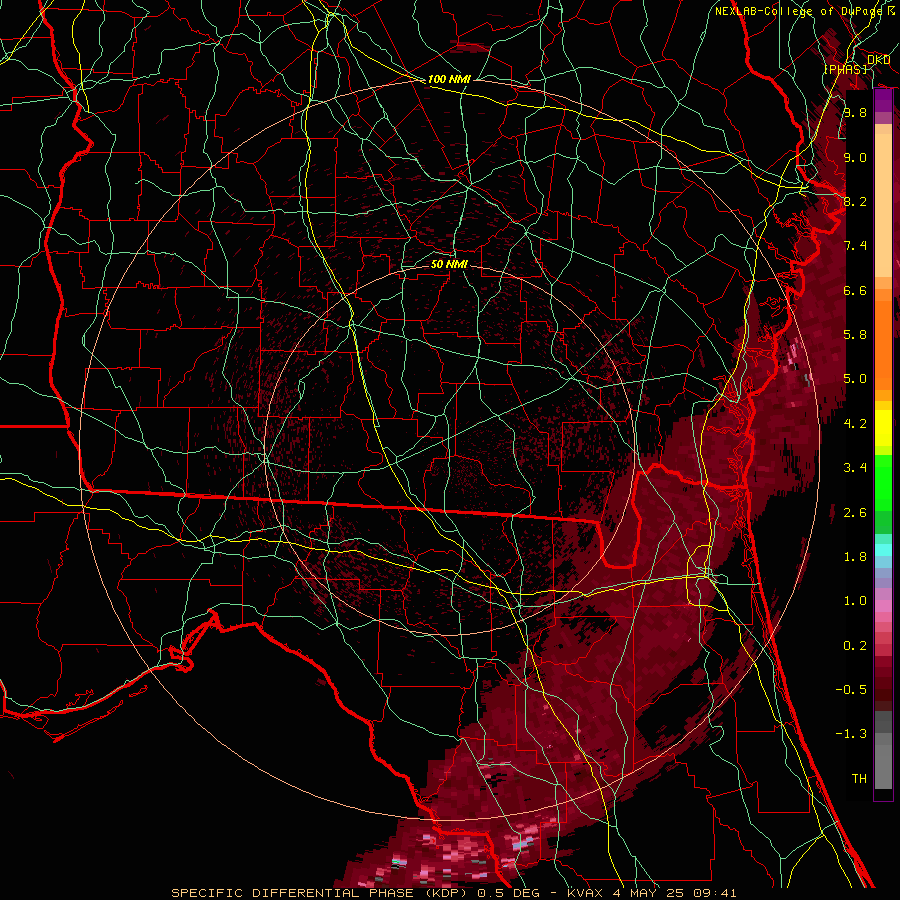The height and width of the screenshot is (900, 900).
Task: Click the 100 NMI range ring label
Action: click(x=449, y=79)
